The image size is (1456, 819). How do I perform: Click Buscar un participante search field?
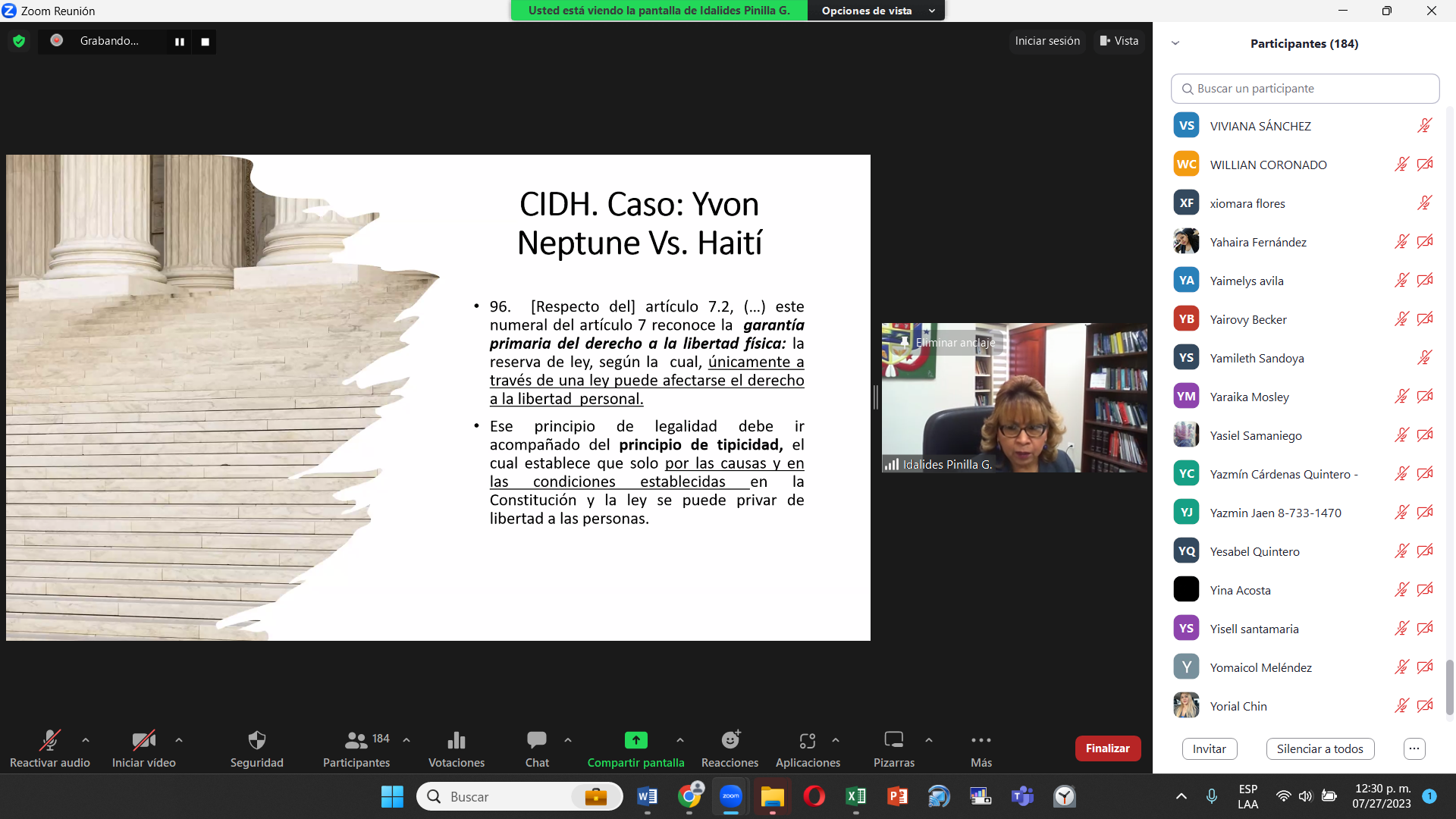(1305, 89)
